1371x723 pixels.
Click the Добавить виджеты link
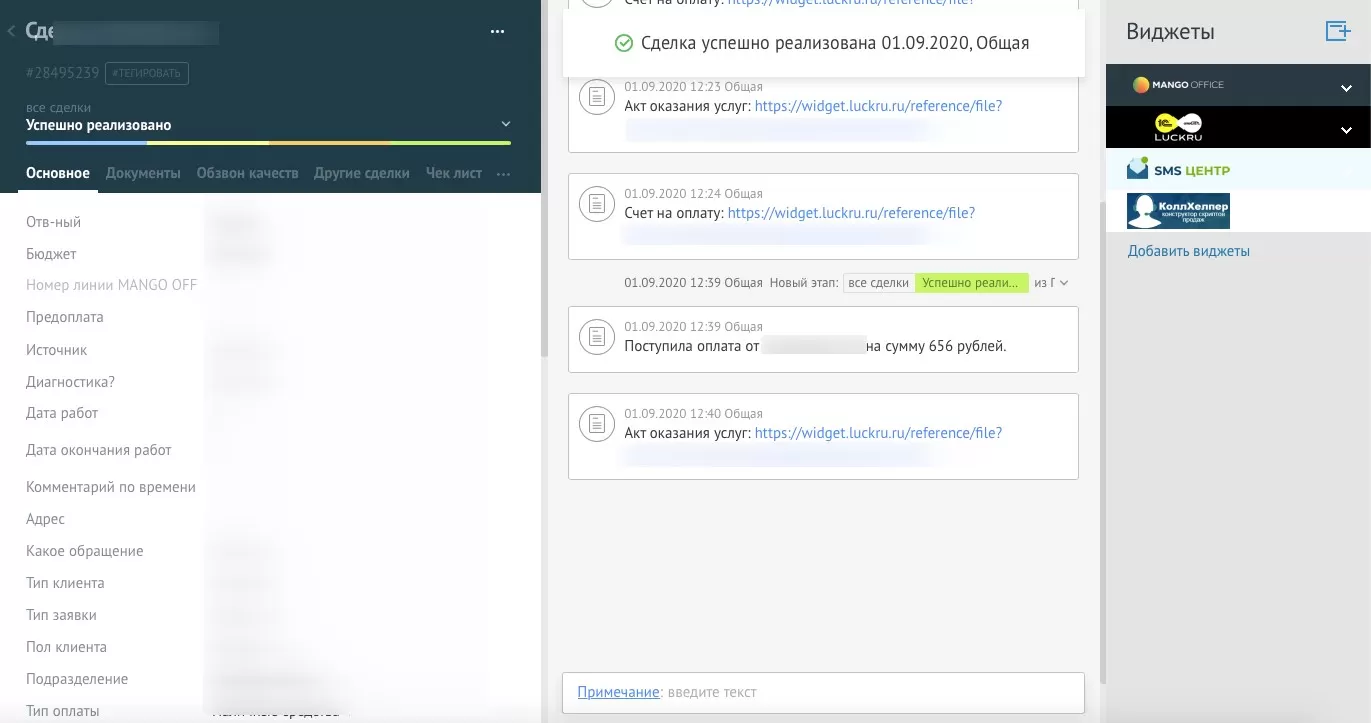(x=1188, y=251)
